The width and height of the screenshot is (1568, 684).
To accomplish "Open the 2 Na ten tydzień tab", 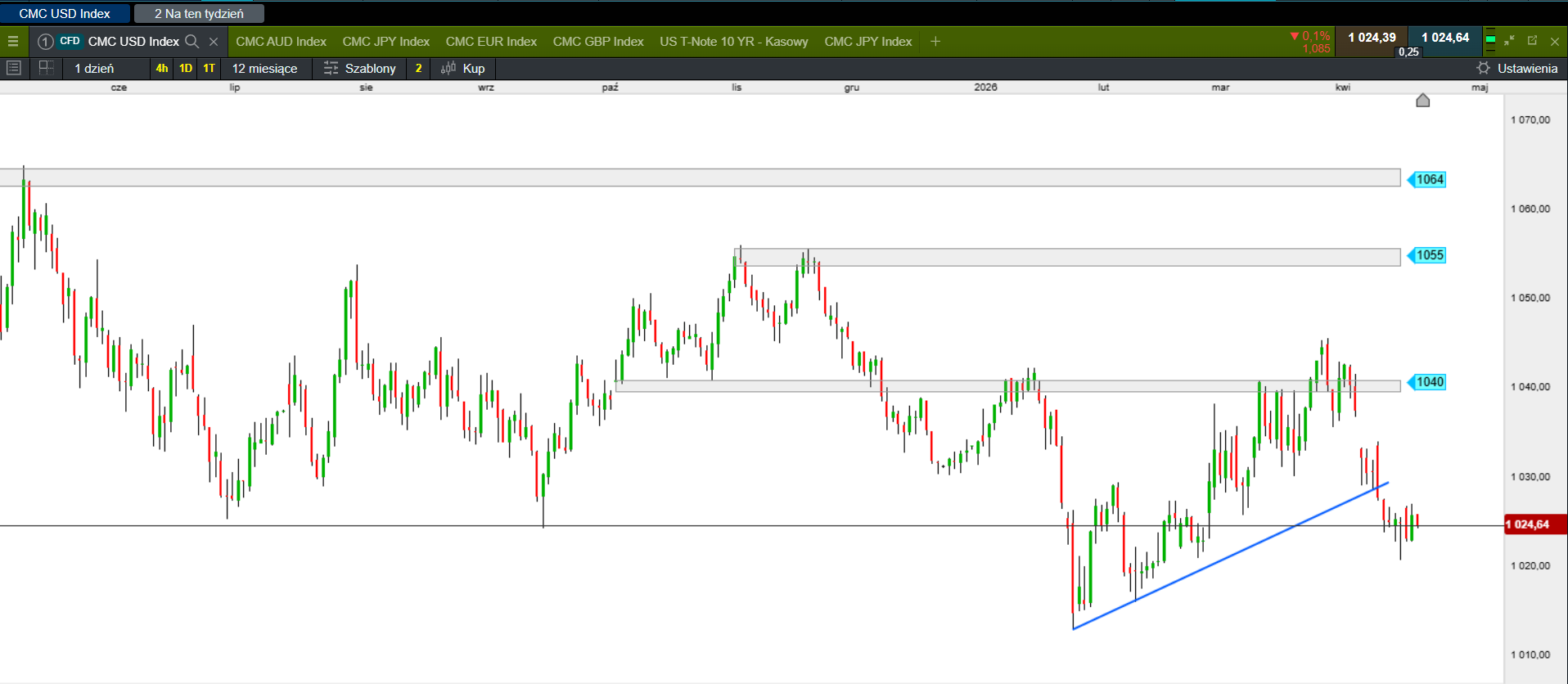I will pos(199,13).
